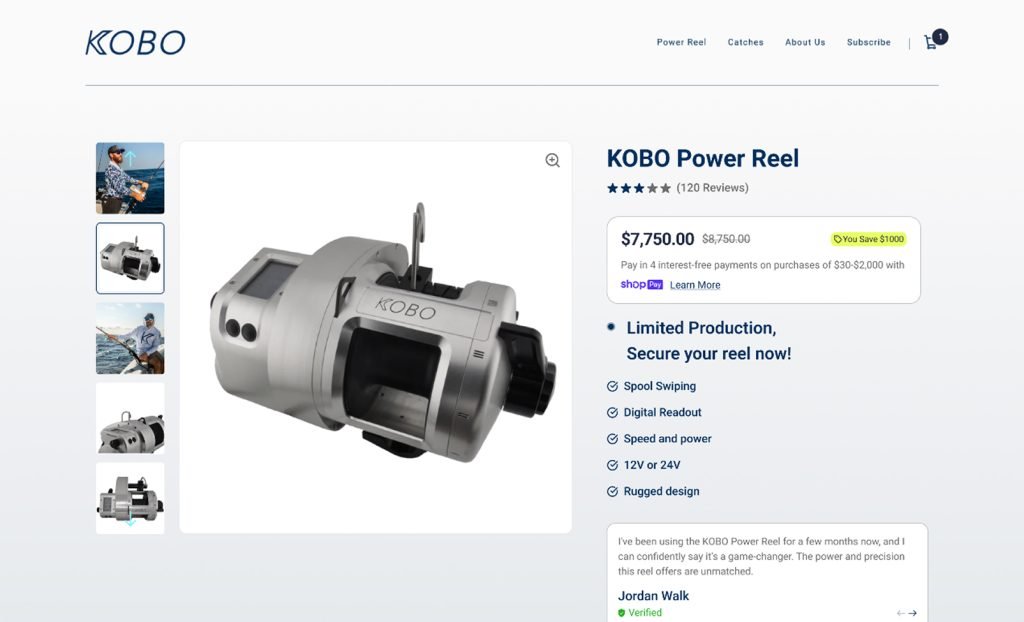Go to previous review with left arrow
The height and width of the screenshot is (622, 1024).
[x=901, y=613]
